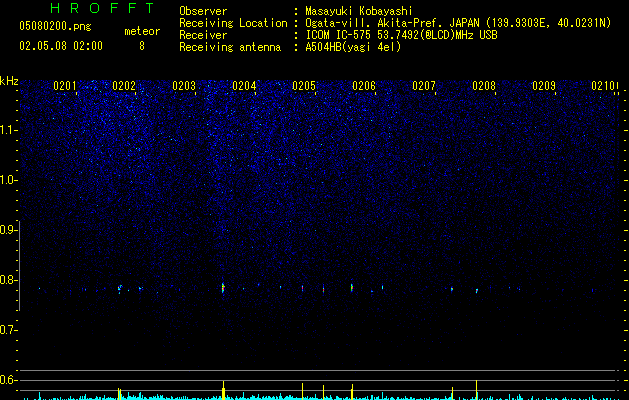The width and height of the screenshot is (629, 400).
Task: Click the HROFFT title text
Action: pos(102,8)
